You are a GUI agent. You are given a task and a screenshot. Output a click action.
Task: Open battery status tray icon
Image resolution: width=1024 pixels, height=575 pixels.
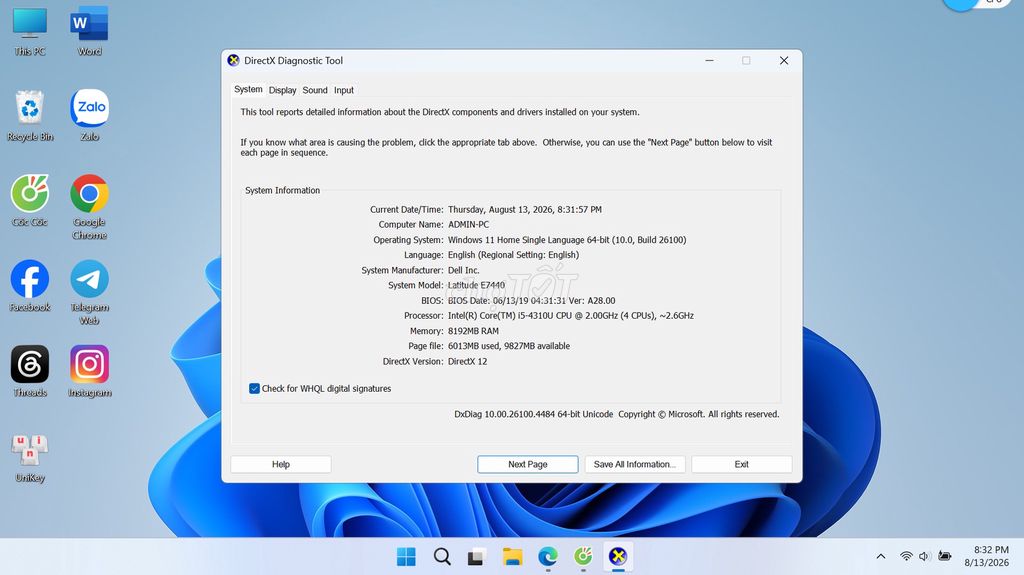944,557
